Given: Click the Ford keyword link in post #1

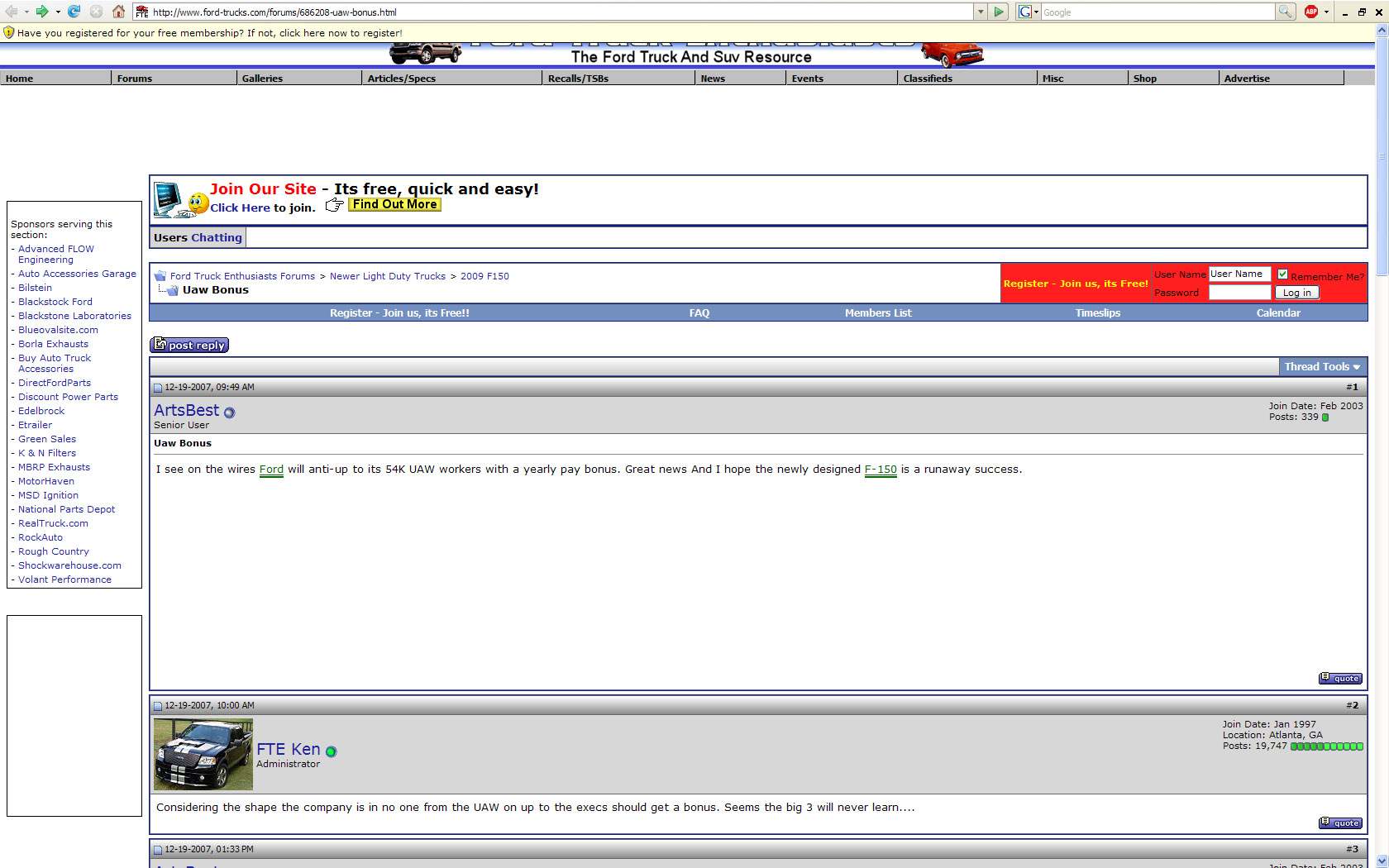Looking at the screenshot, I should (271, 470).
